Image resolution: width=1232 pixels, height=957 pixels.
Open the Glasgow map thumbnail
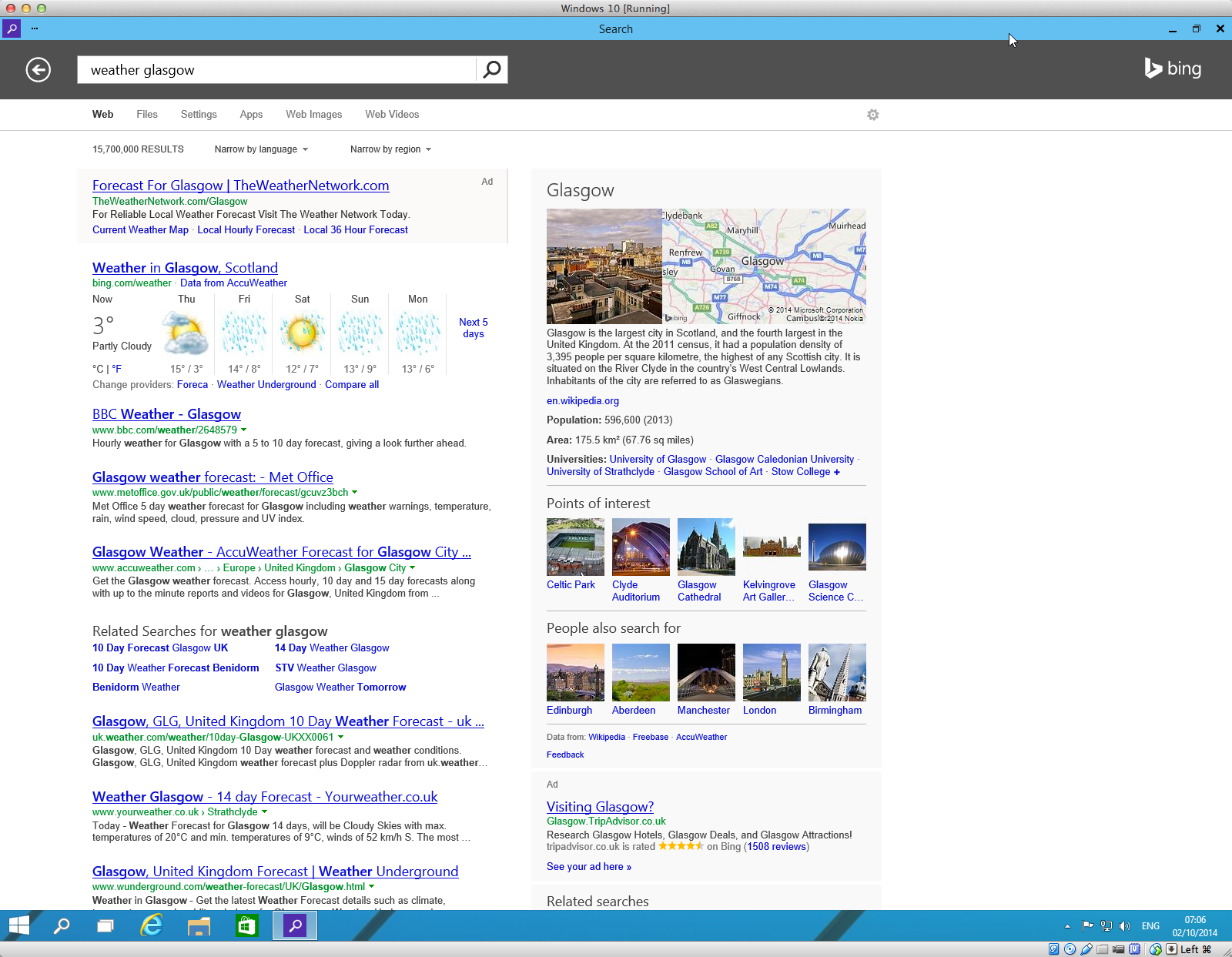pos(764,266)
